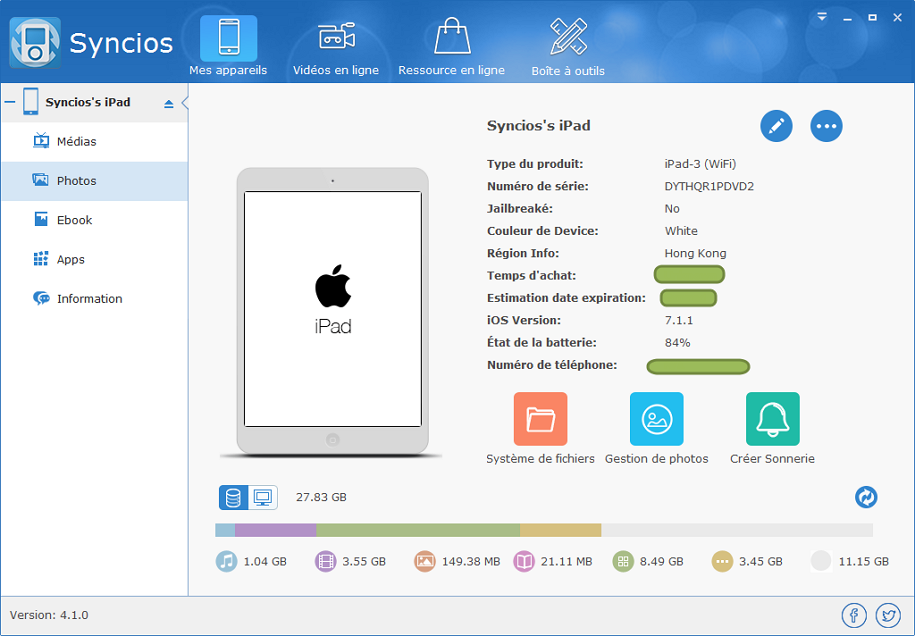Click the green apps segment of storage bar
Viewport: 915px width, 636px height.
418,530
